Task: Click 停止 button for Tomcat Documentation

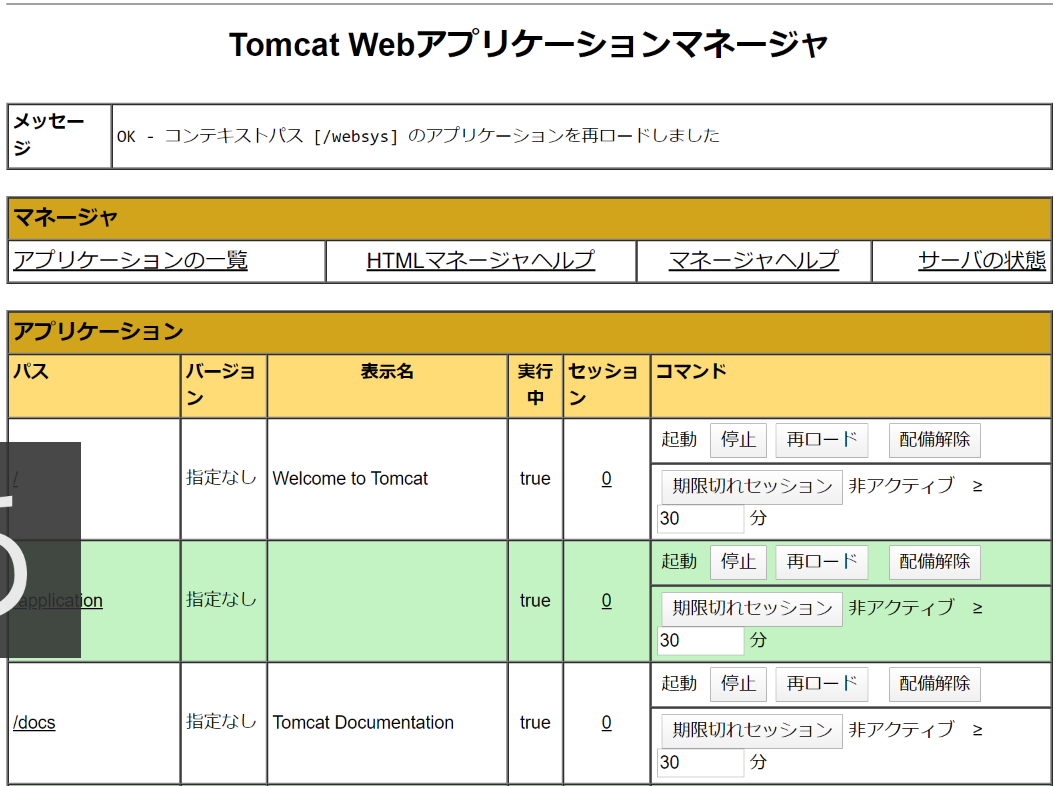Action: [738, 684]
